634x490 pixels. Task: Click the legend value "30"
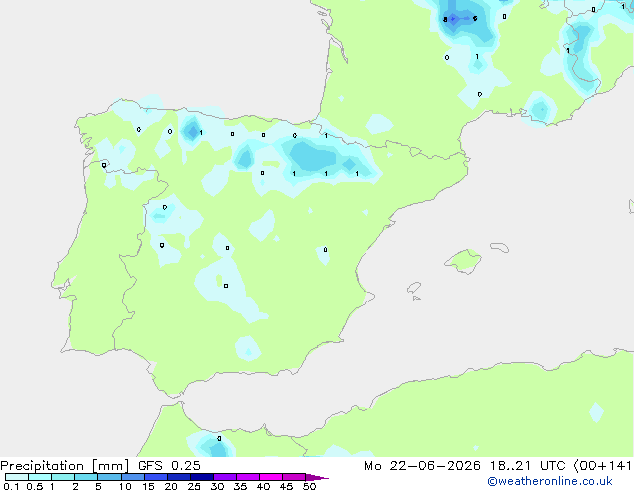click(x=217, y=486)
